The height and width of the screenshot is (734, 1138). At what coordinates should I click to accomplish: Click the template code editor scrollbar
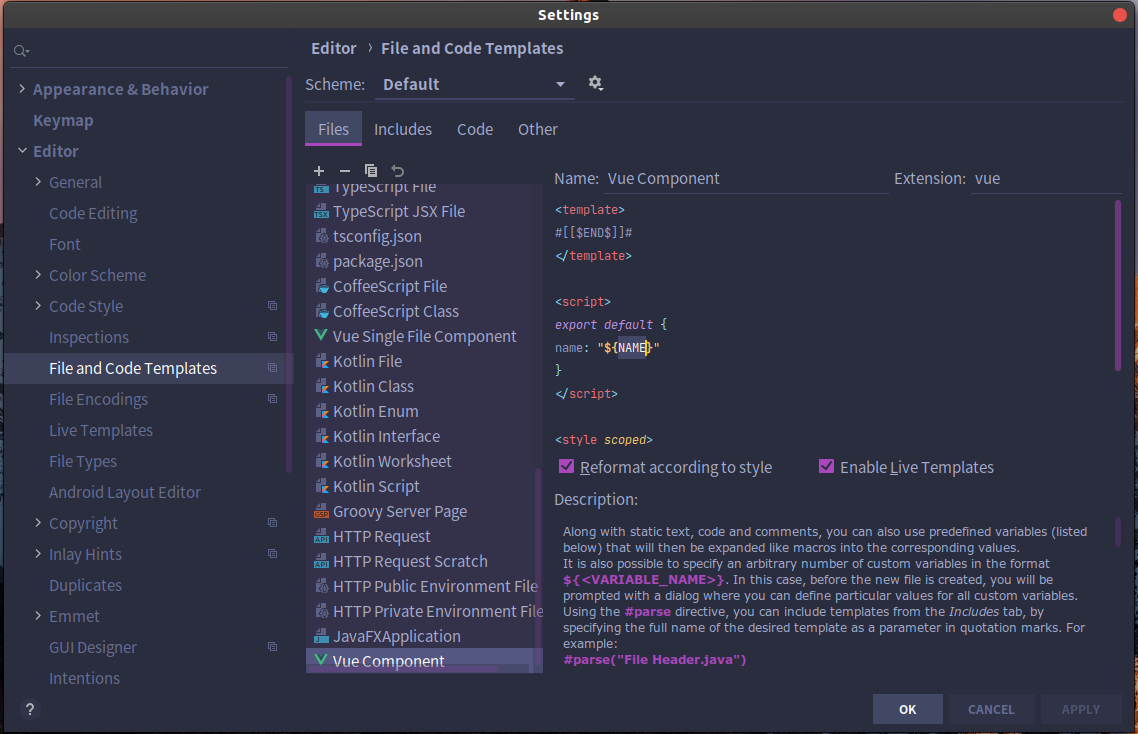click(1118, 286)
